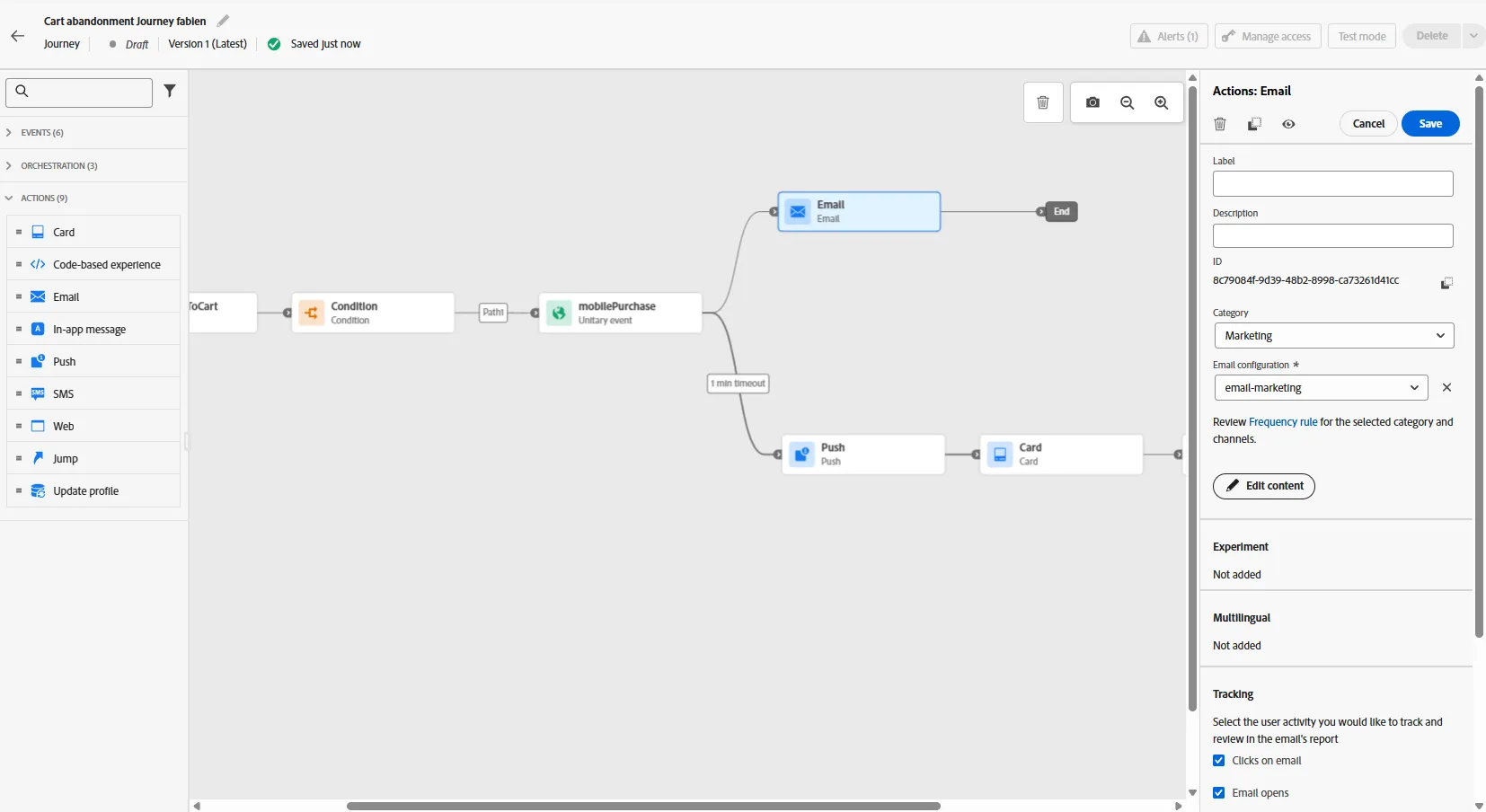Viewport: 1486px width, 812px height.
Task: Delete selection with canvas trash icon
Action: click(x=1043, y=102)
